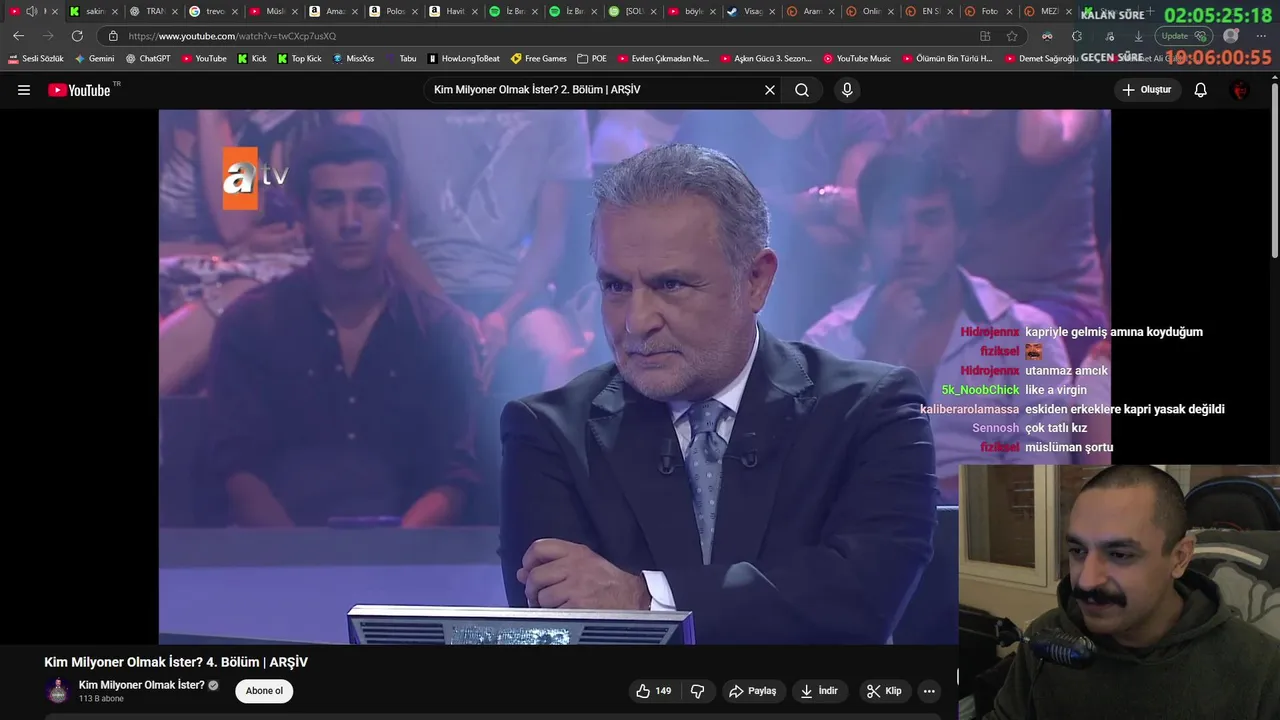Open Sesli Sözlük bookmark
This screenshot has width=1280, height=720.
point(36,59)
